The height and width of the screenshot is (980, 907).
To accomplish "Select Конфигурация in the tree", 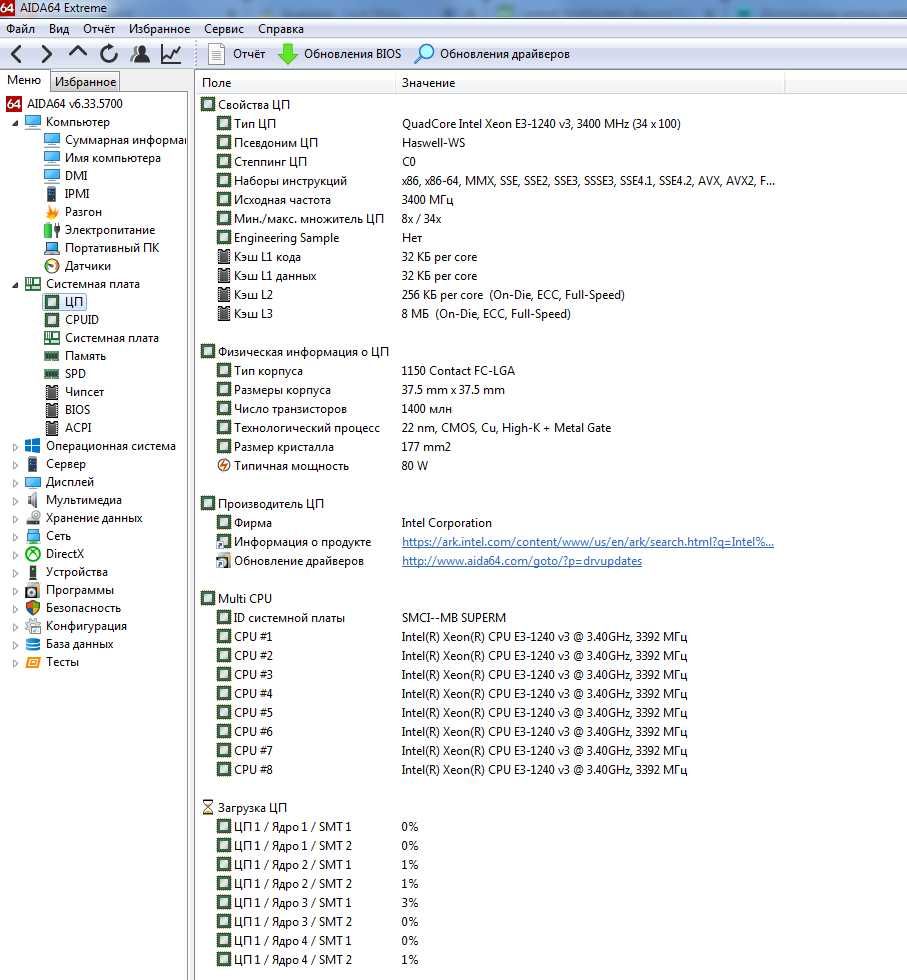I will pos(76,626).
